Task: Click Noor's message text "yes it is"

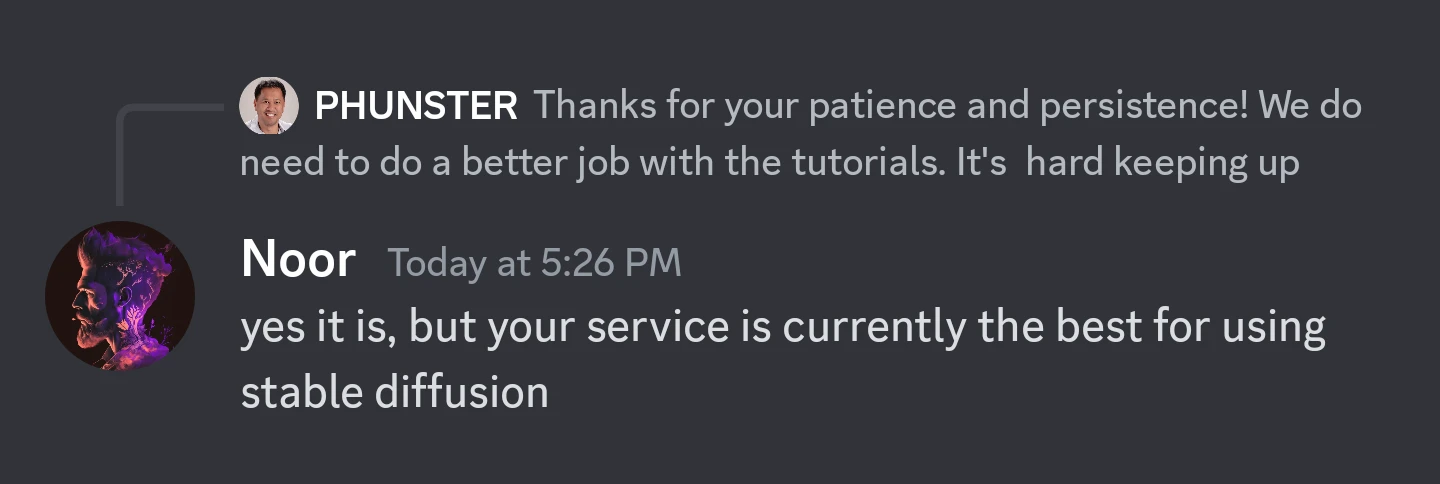Action: pos(318,329)
